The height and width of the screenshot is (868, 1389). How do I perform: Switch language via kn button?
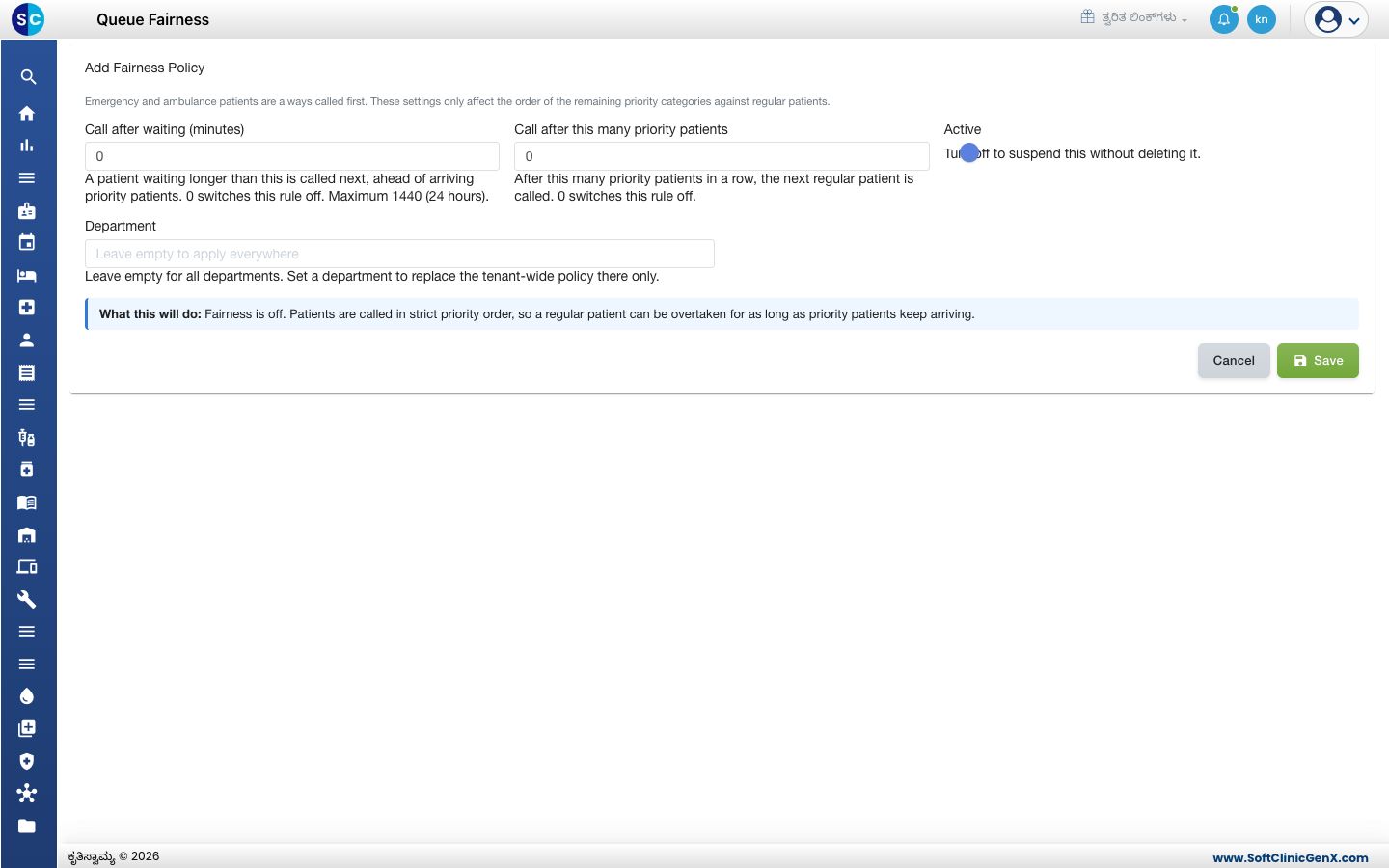1262,19
